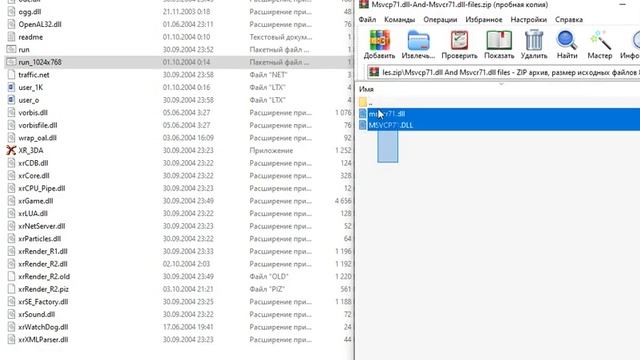Minimize the WinRAR window
The height and width of the screenshot is (360, 640).
[x=623, y=4]
